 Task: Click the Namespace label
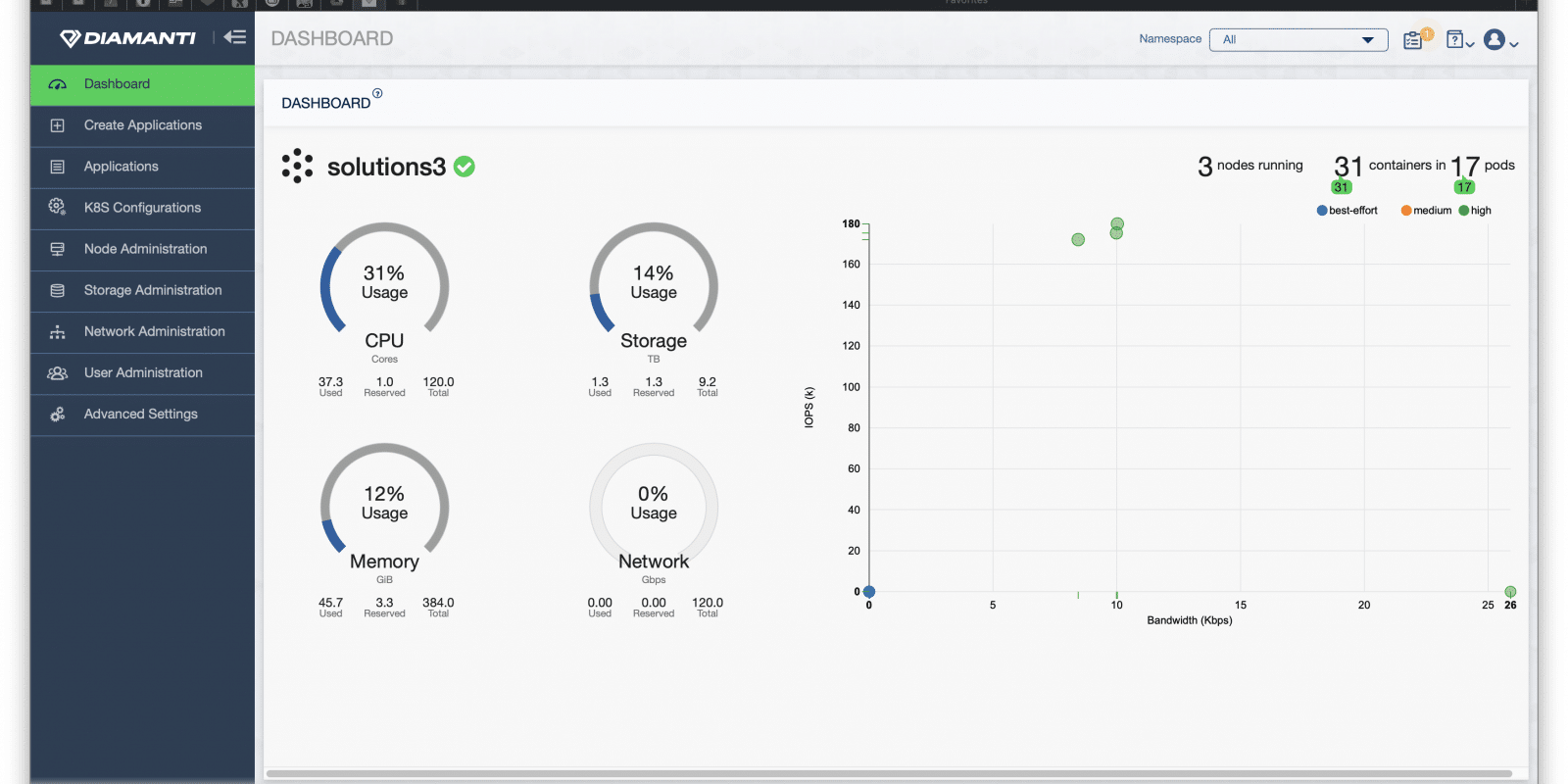click(1170, 39)
